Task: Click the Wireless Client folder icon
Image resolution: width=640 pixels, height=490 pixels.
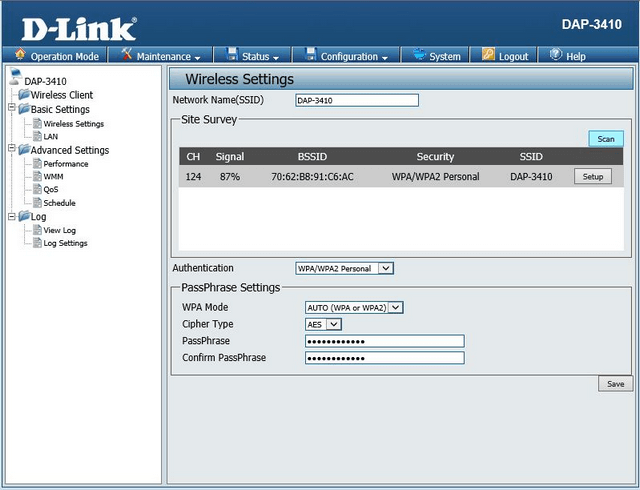Action: click(x=23, y=95)
